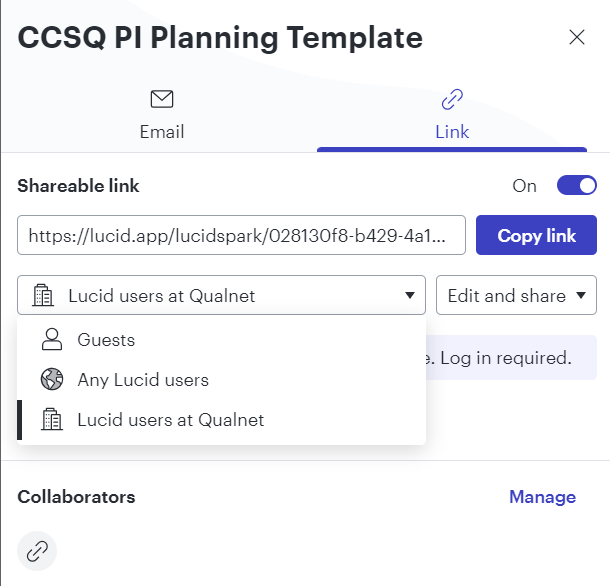
Task: Click the envelope icon above Email
Action: pos(162,99)
